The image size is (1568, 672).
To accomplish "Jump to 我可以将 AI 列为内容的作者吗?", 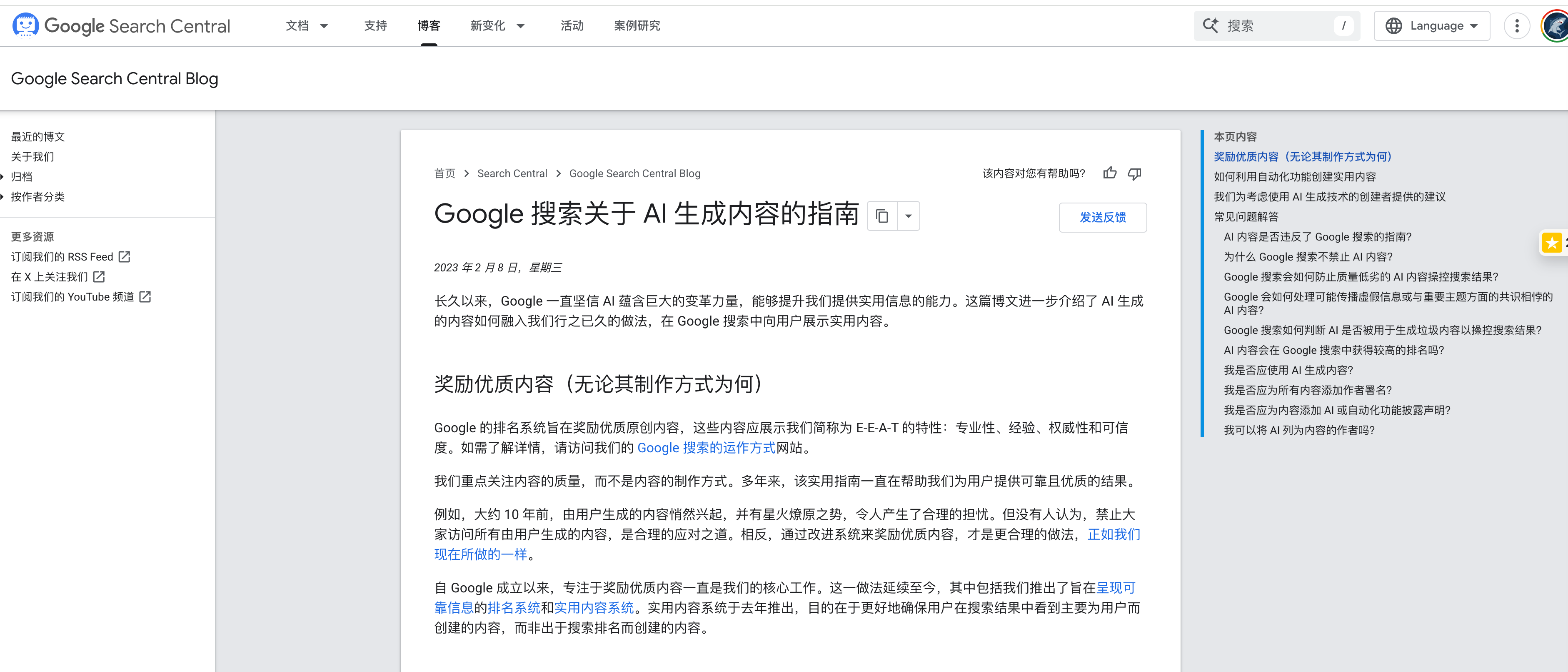I will (x=1299, y=430).
